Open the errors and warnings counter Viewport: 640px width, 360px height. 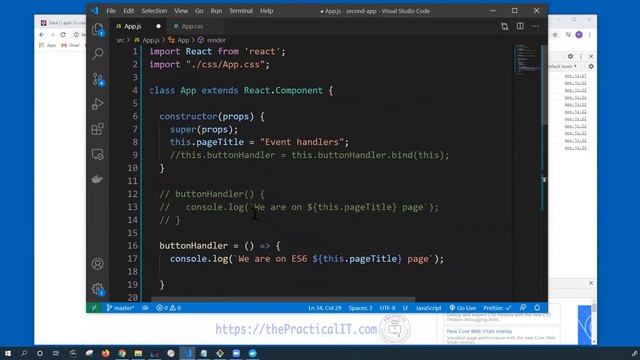169,308
